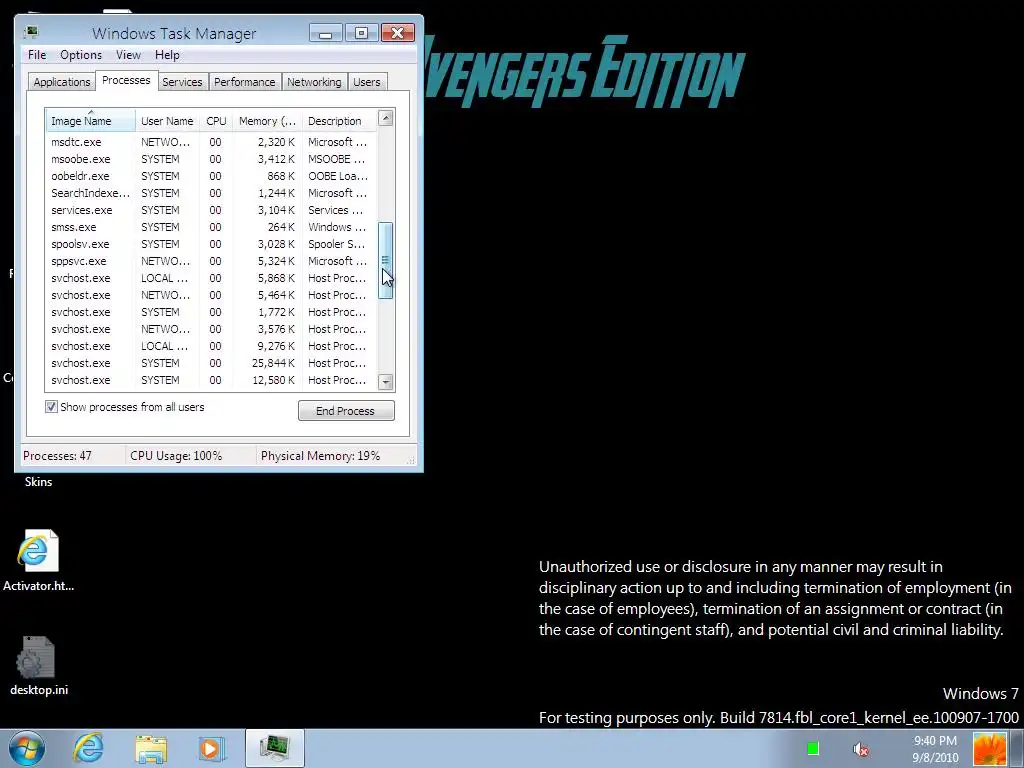Open the Options menu
The width and height of the screenshot is (1024, 768).
[x=81, y=55]
